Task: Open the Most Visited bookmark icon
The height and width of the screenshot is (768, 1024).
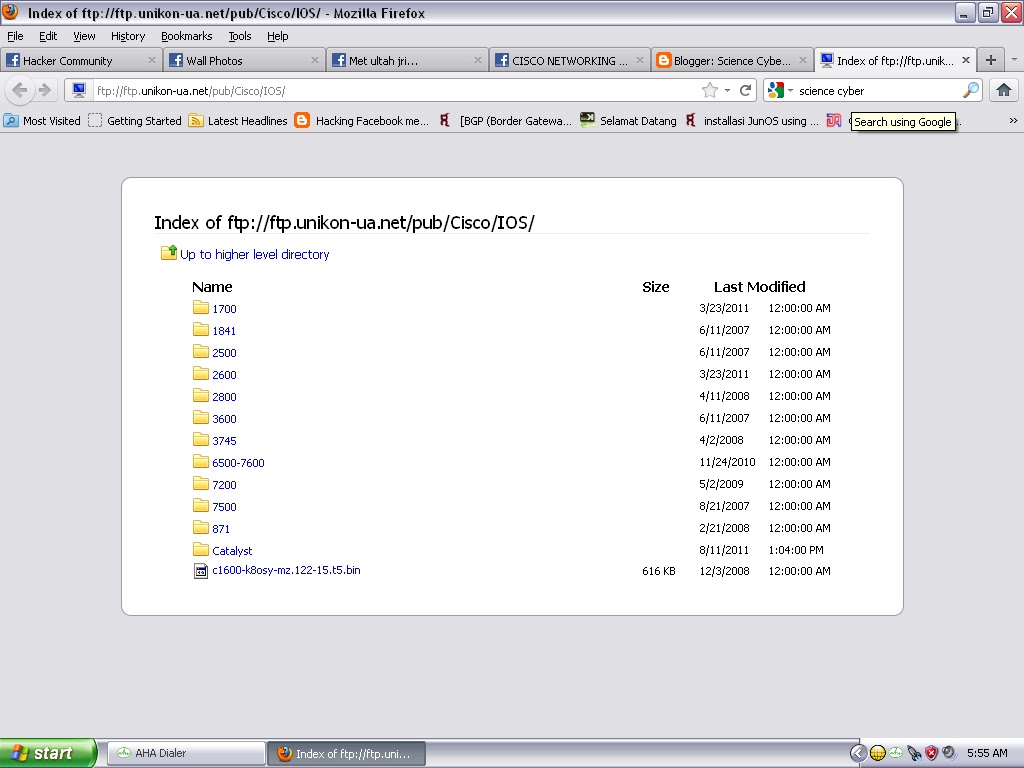Action: [10, 120]
